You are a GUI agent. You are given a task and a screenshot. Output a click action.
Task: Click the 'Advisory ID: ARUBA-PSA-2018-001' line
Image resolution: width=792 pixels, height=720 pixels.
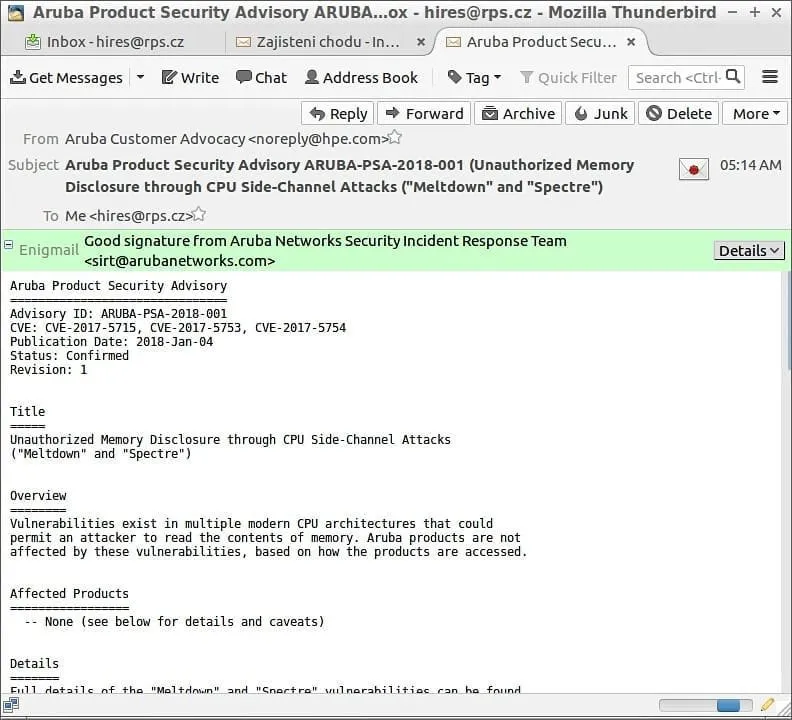pos(118,314)
